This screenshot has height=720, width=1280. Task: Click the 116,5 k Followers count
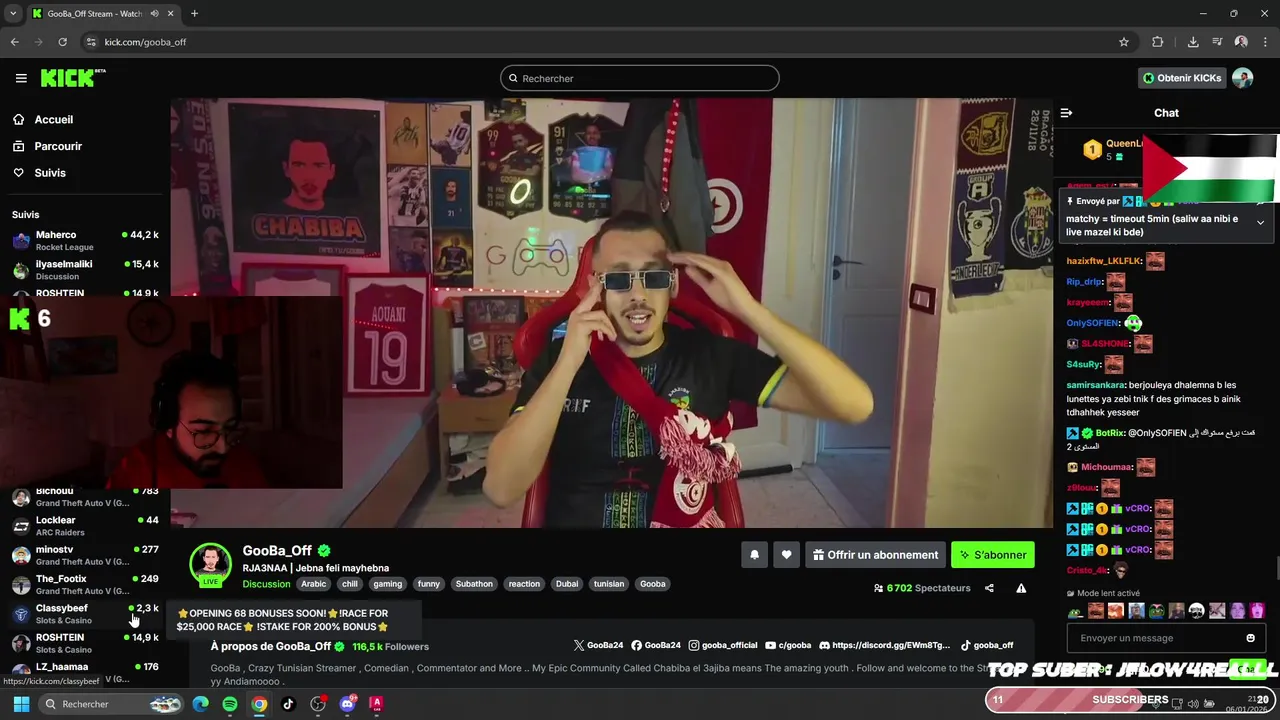(390, 647)
